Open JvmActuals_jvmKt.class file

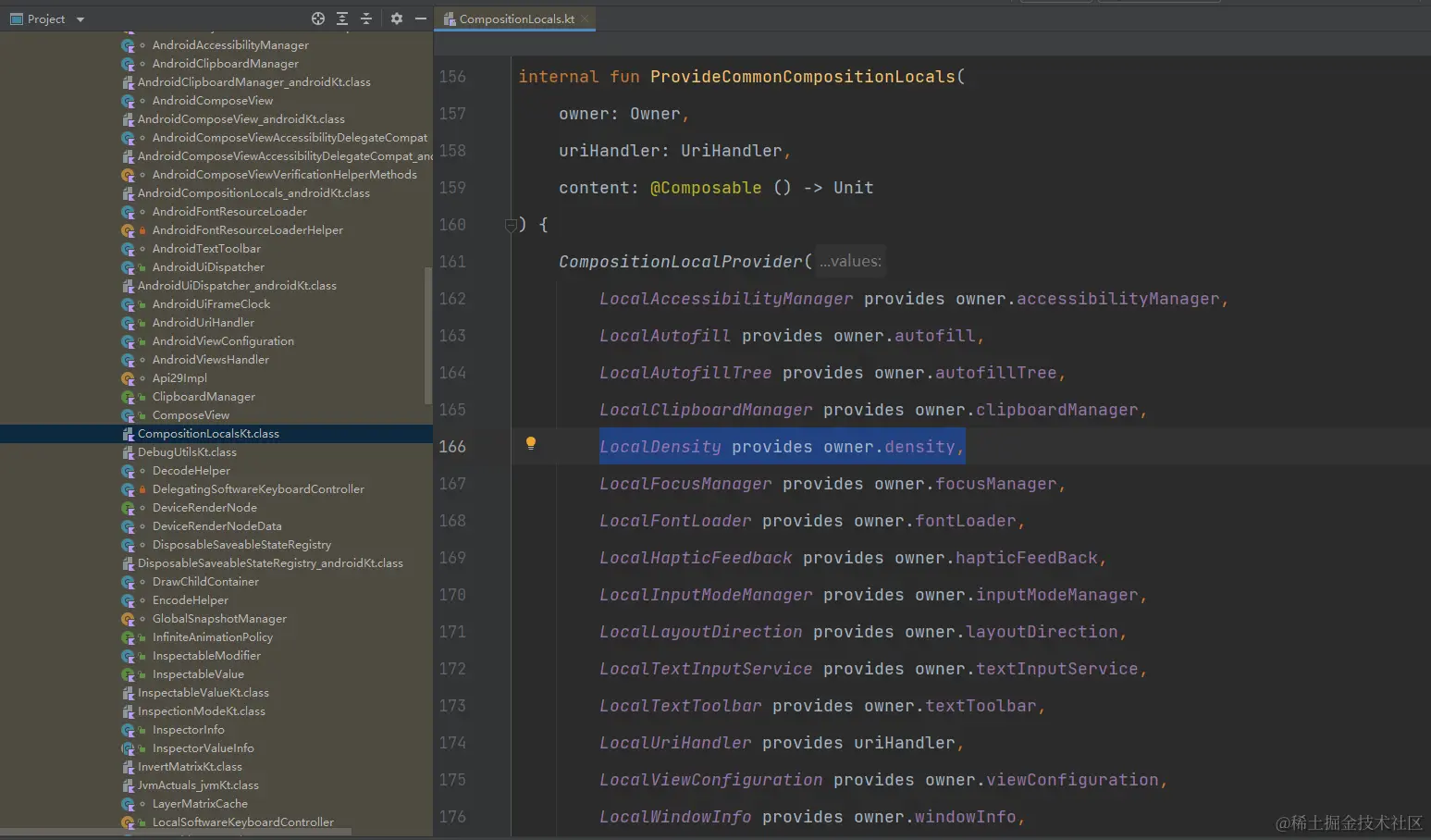point(198,785)
